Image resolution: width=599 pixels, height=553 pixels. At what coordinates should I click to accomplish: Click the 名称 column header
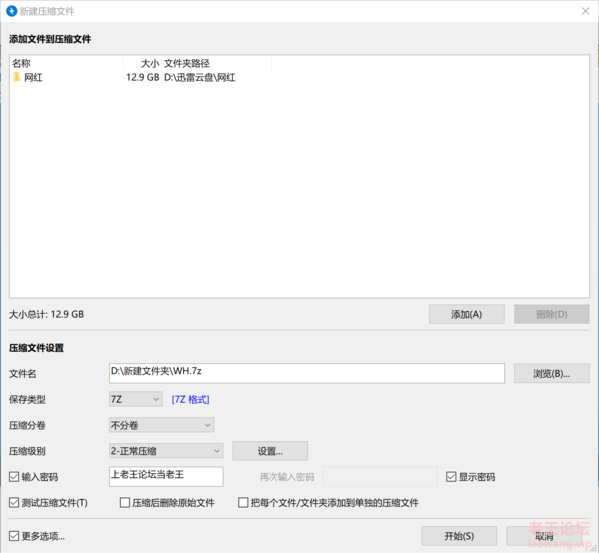66,63
